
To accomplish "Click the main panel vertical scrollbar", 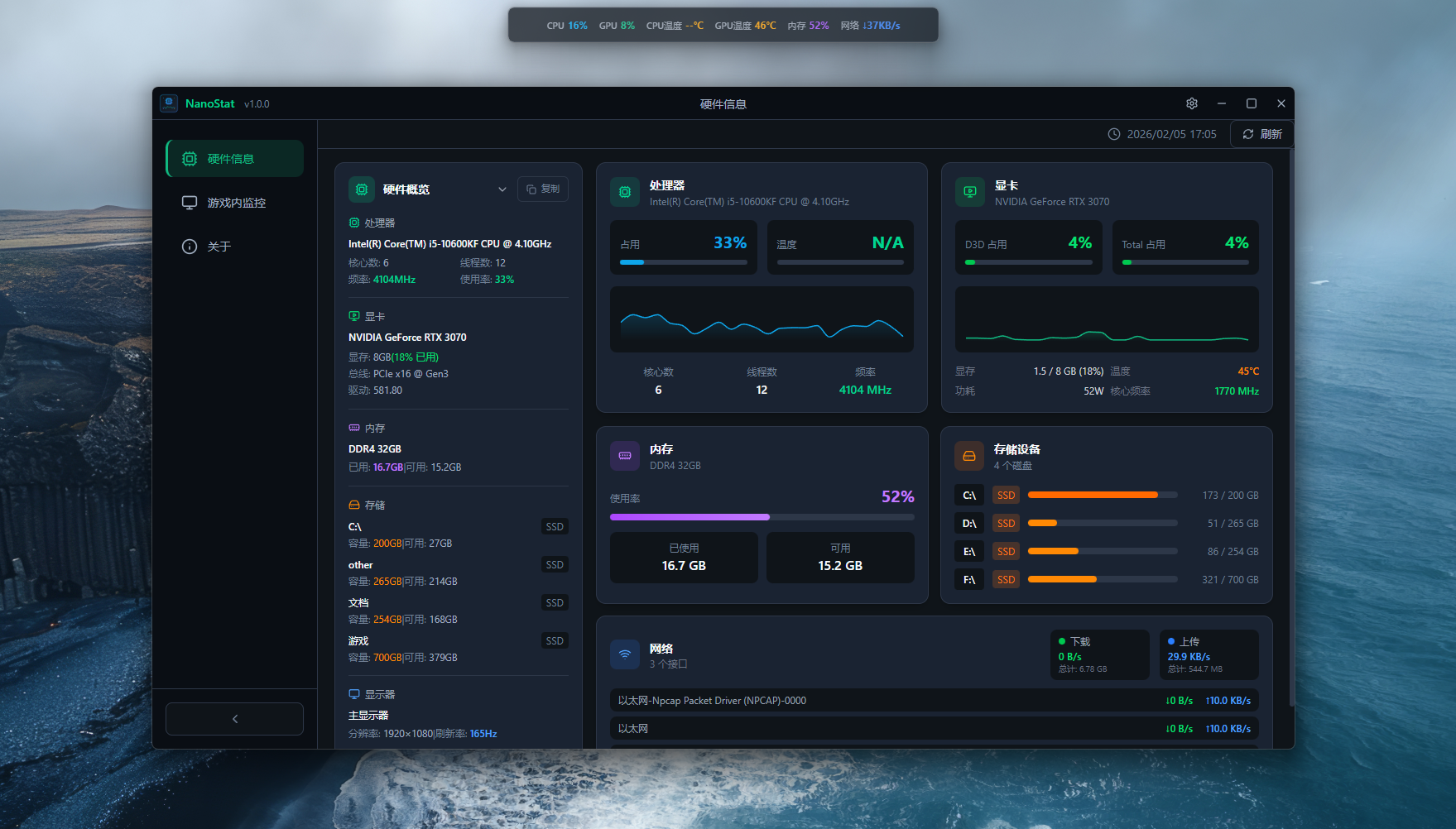I will [1291, 429].
